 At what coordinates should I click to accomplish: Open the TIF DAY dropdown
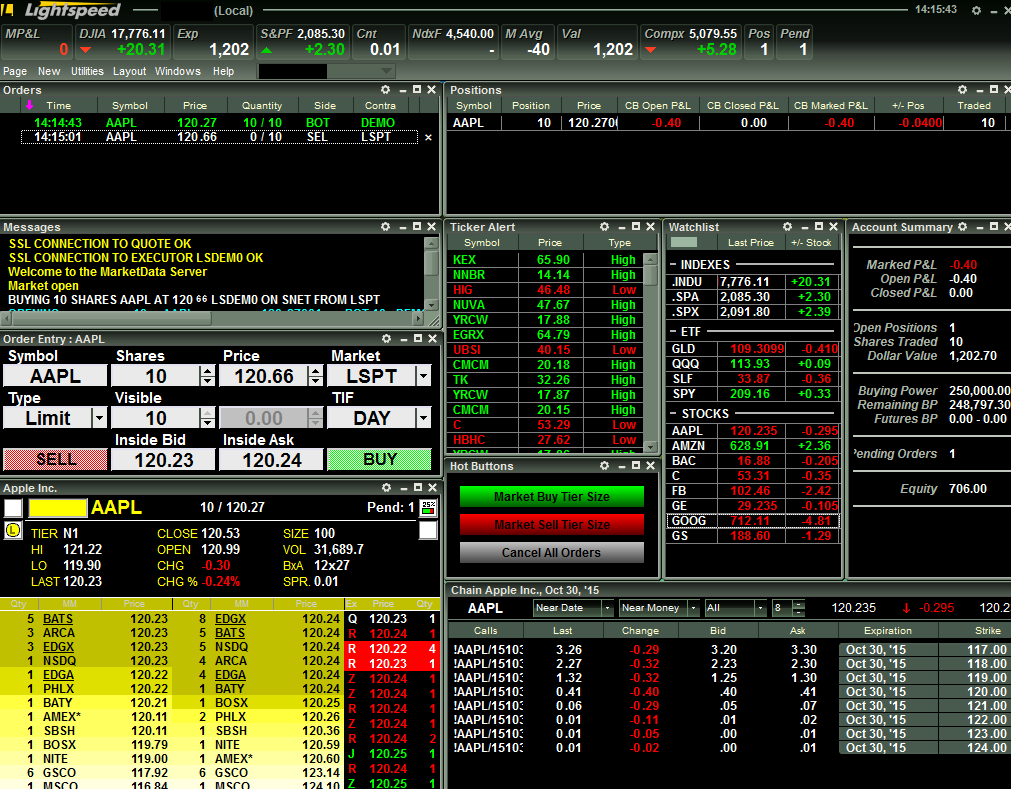423,418
